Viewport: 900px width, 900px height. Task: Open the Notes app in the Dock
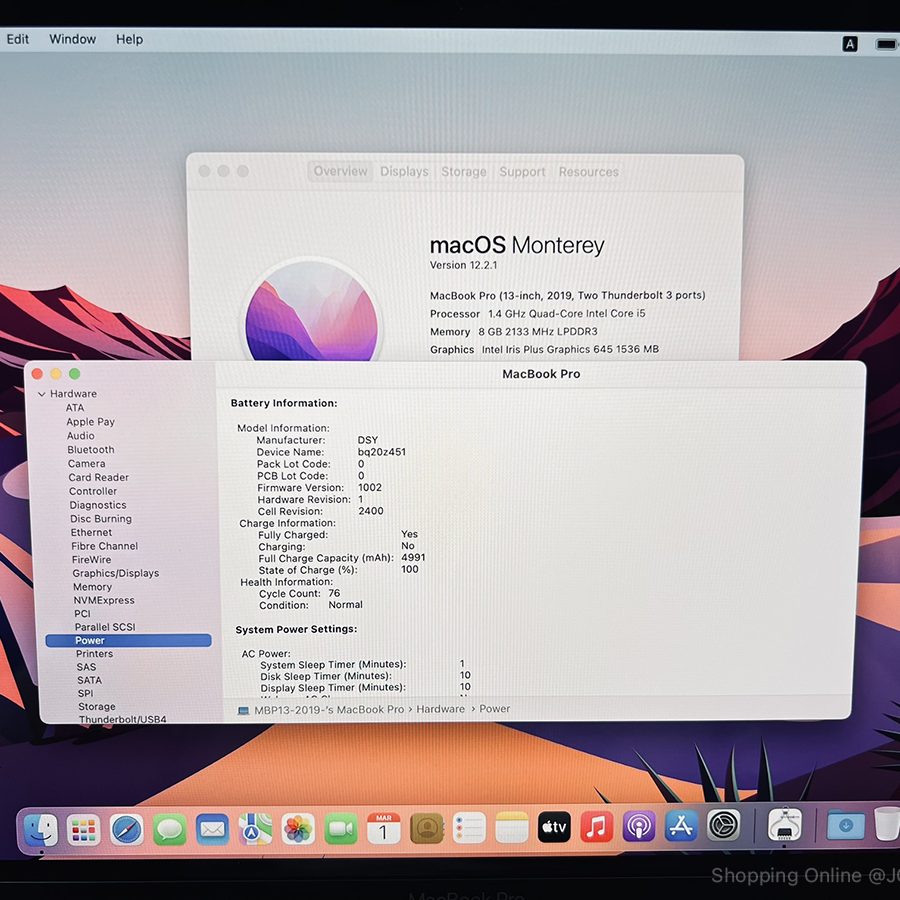pyautogui.click(x=511, y=827)
